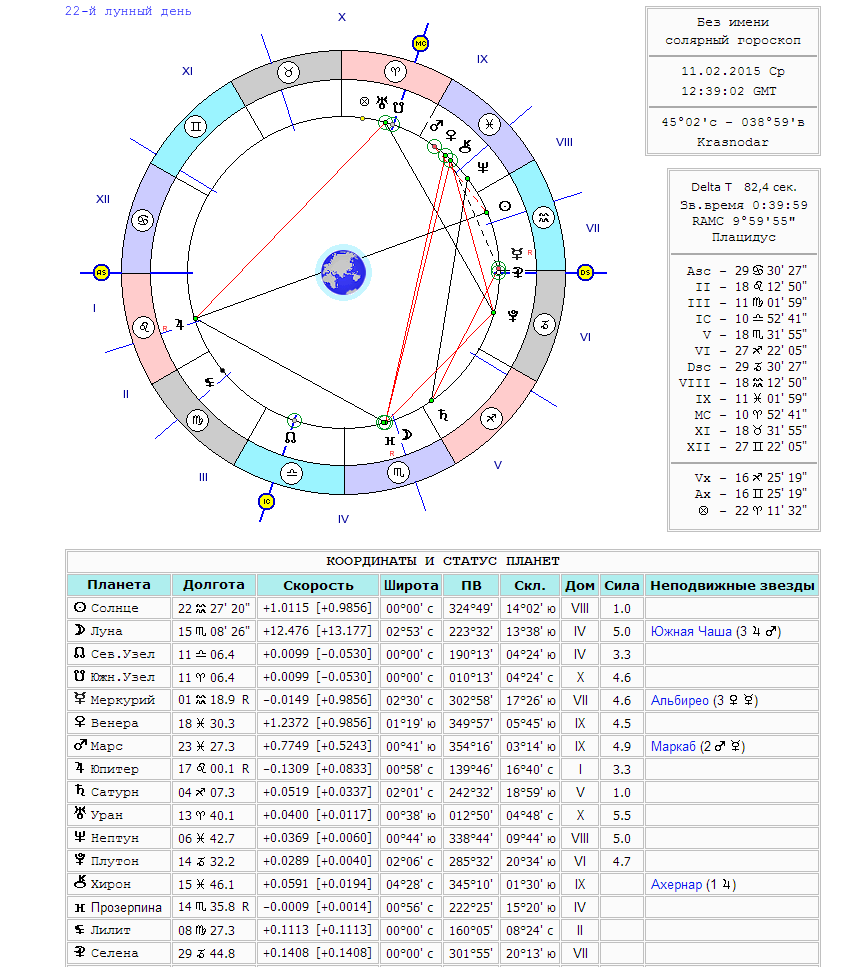Click the North Node glyph inside the chart
The image size is (868, 967).
click(291, 437)
